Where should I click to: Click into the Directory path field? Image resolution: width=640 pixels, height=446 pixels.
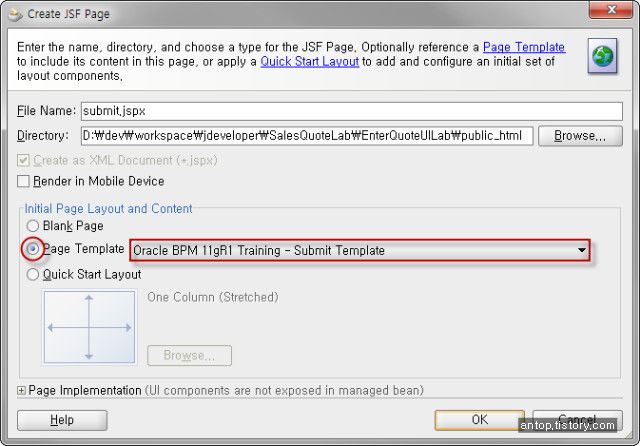click(x=307, y=135)
